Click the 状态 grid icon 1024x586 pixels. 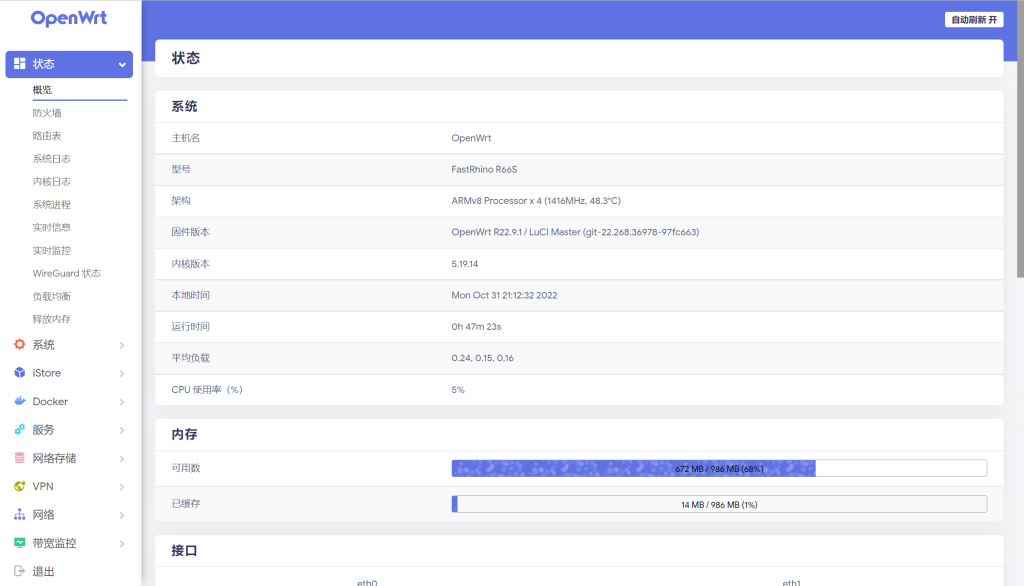point(20,63)
